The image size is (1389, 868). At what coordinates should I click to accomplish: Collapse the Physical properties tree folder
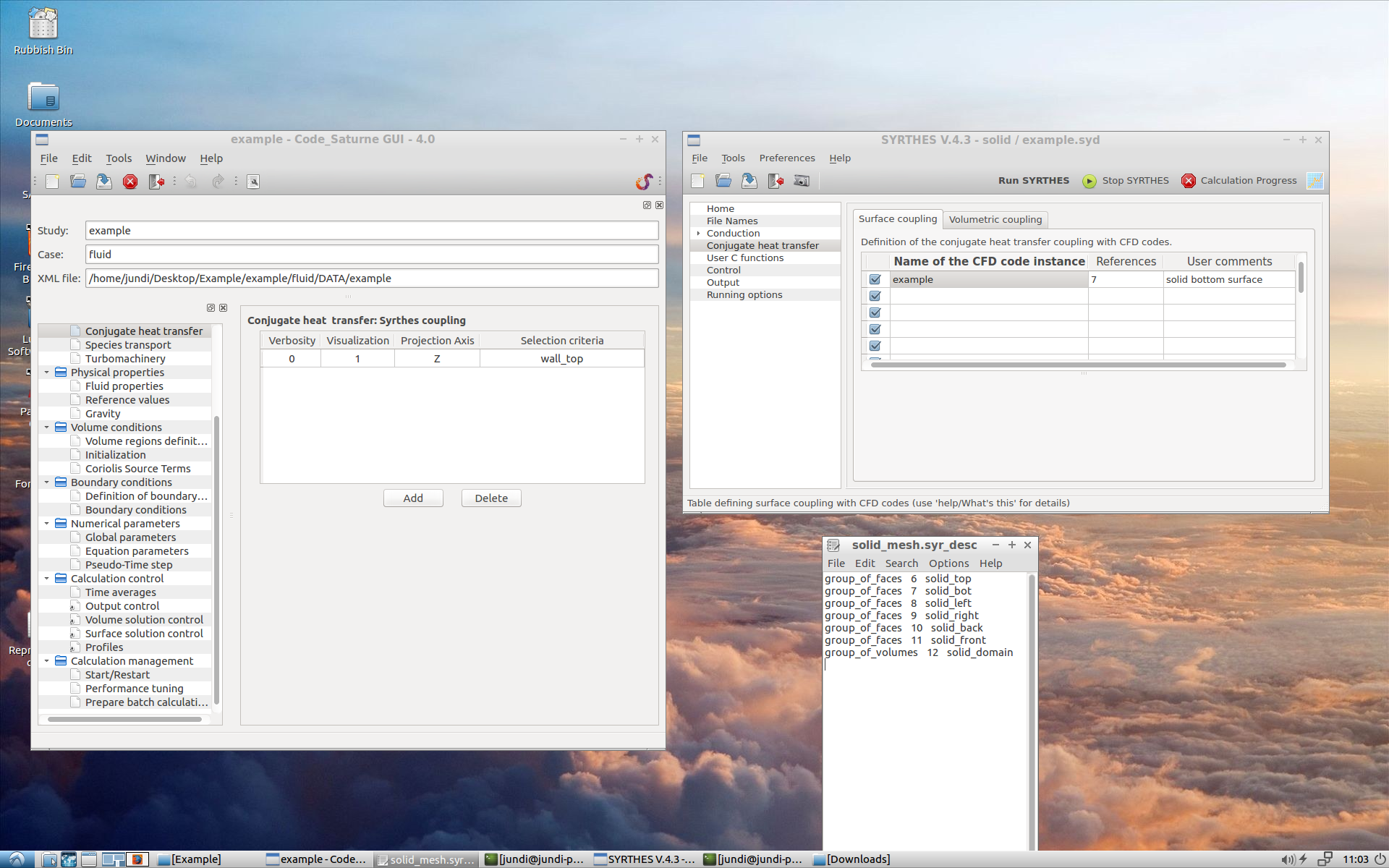[47, 373]
